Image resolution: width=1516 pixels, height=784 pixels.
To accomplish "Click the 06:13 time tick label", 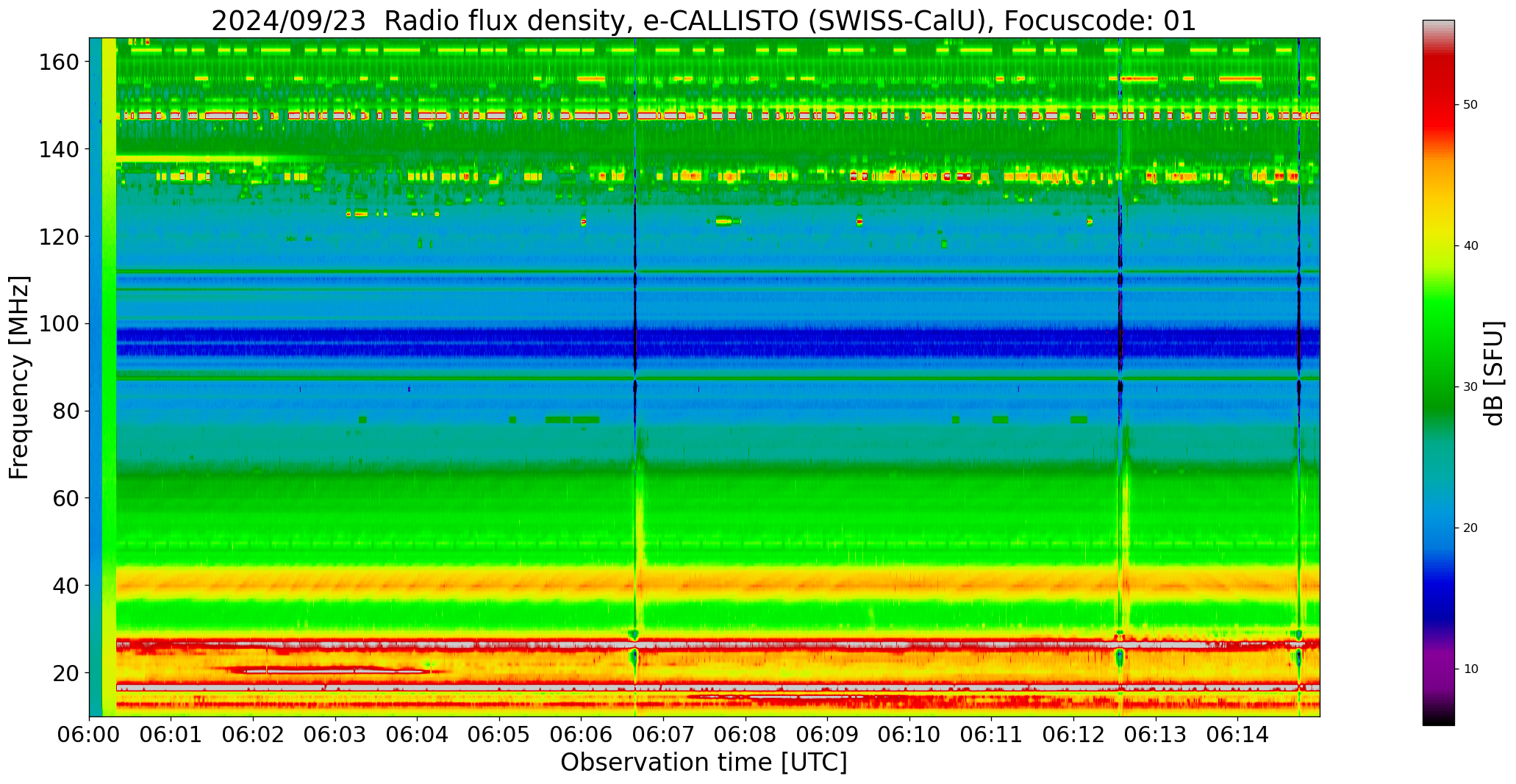I will point(1155,733).
